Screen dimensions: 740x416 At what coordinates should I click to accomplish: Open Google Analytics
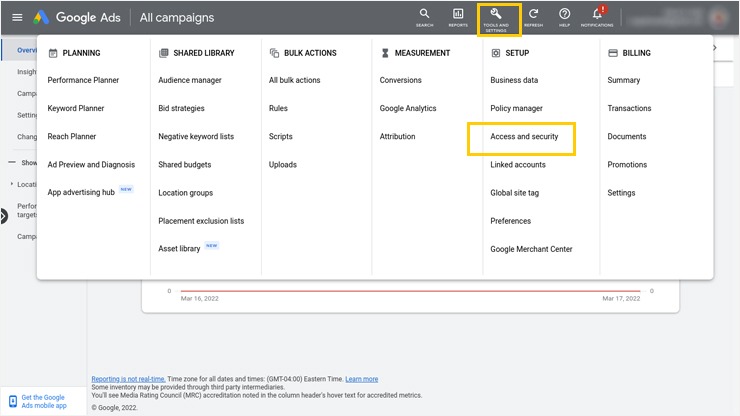coord(408,108)
